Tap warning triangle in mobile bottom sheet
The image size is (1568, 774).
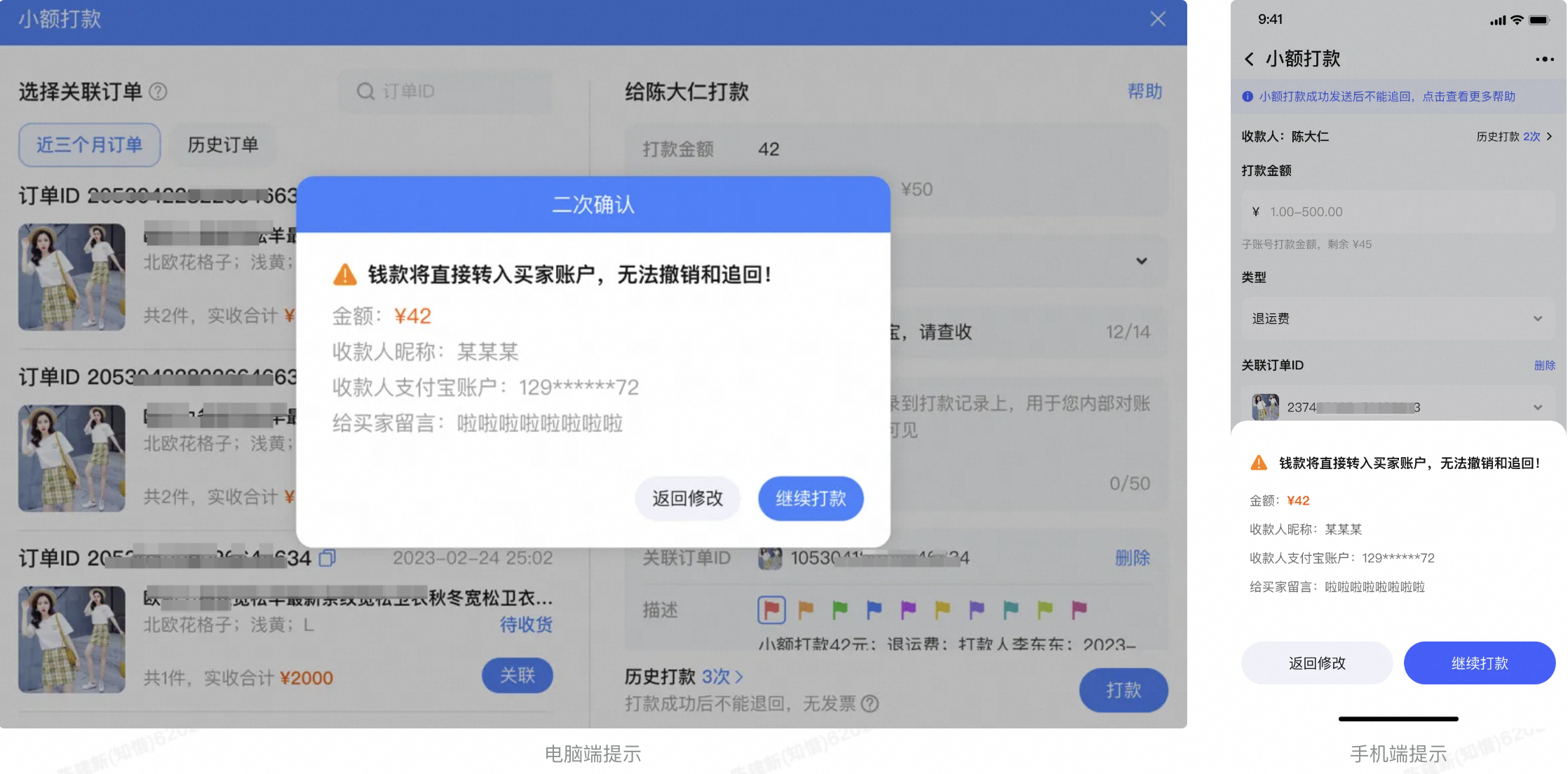click(x=1259, y=463)
